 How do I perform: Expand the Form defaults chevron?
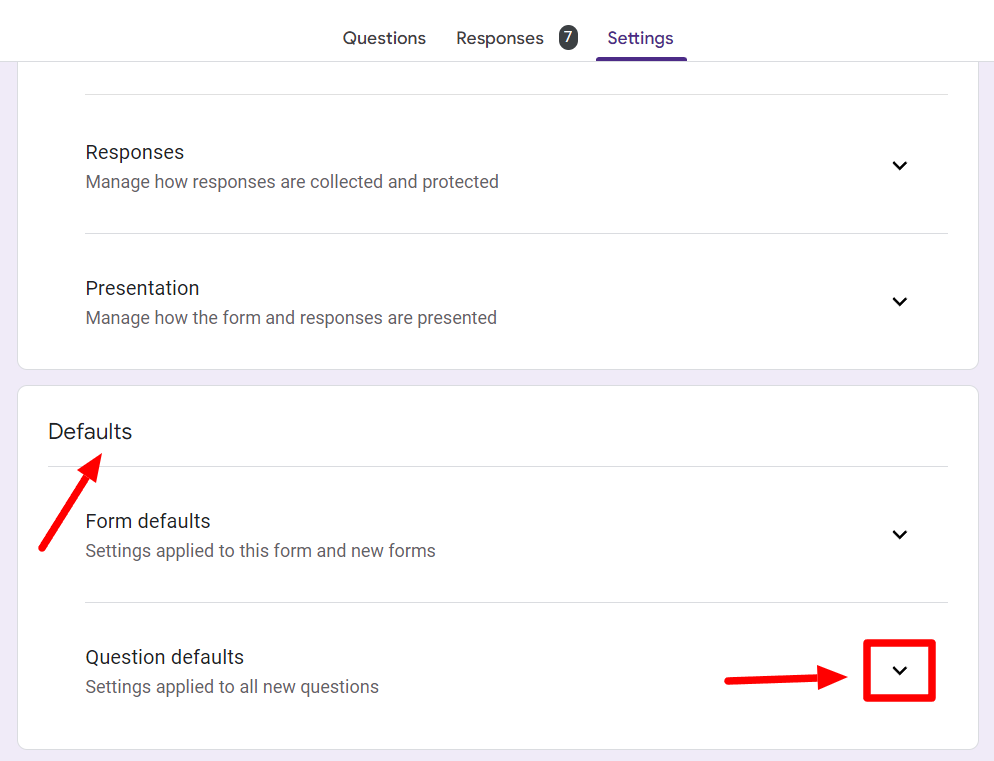click(900, 535)
